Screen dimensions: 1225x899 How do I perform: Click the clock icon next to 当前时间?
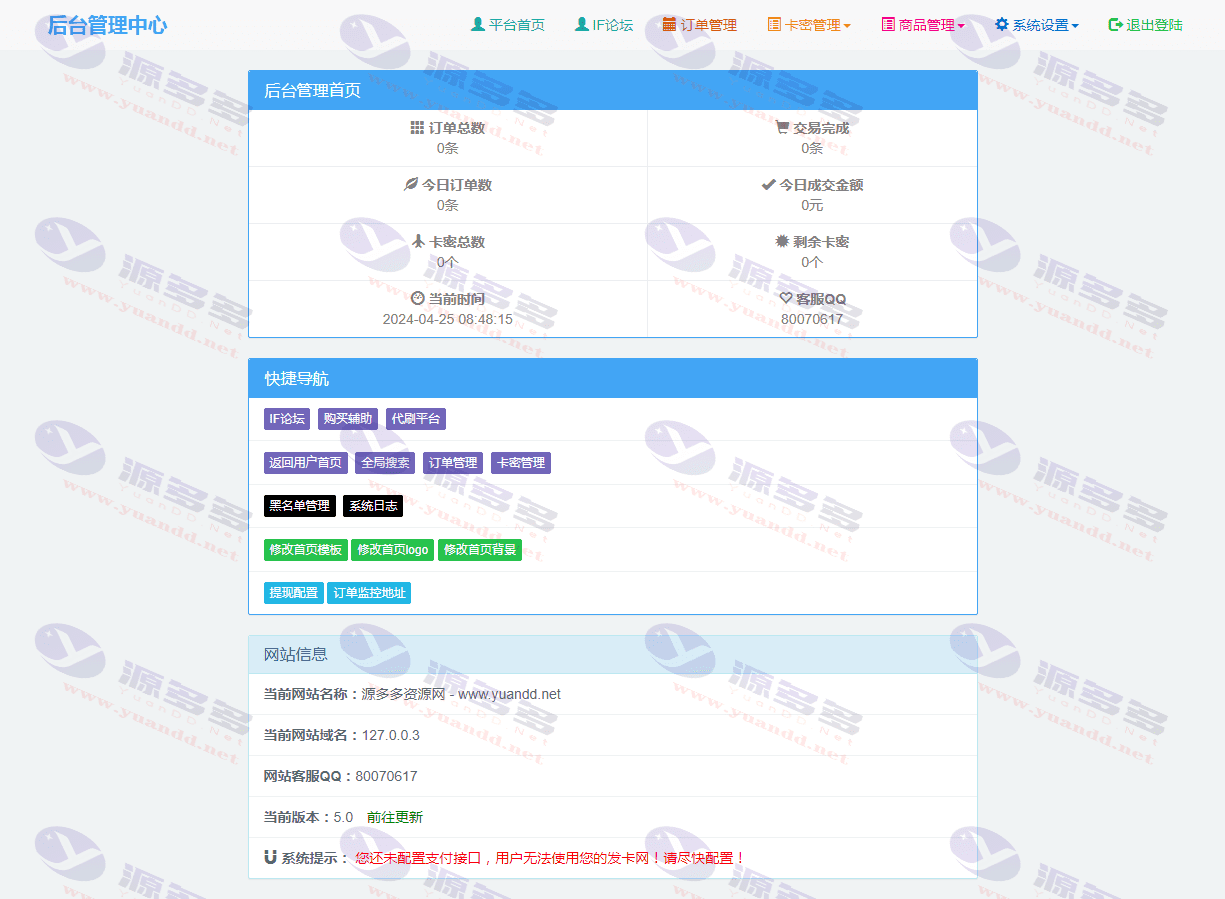pos(418,298)
